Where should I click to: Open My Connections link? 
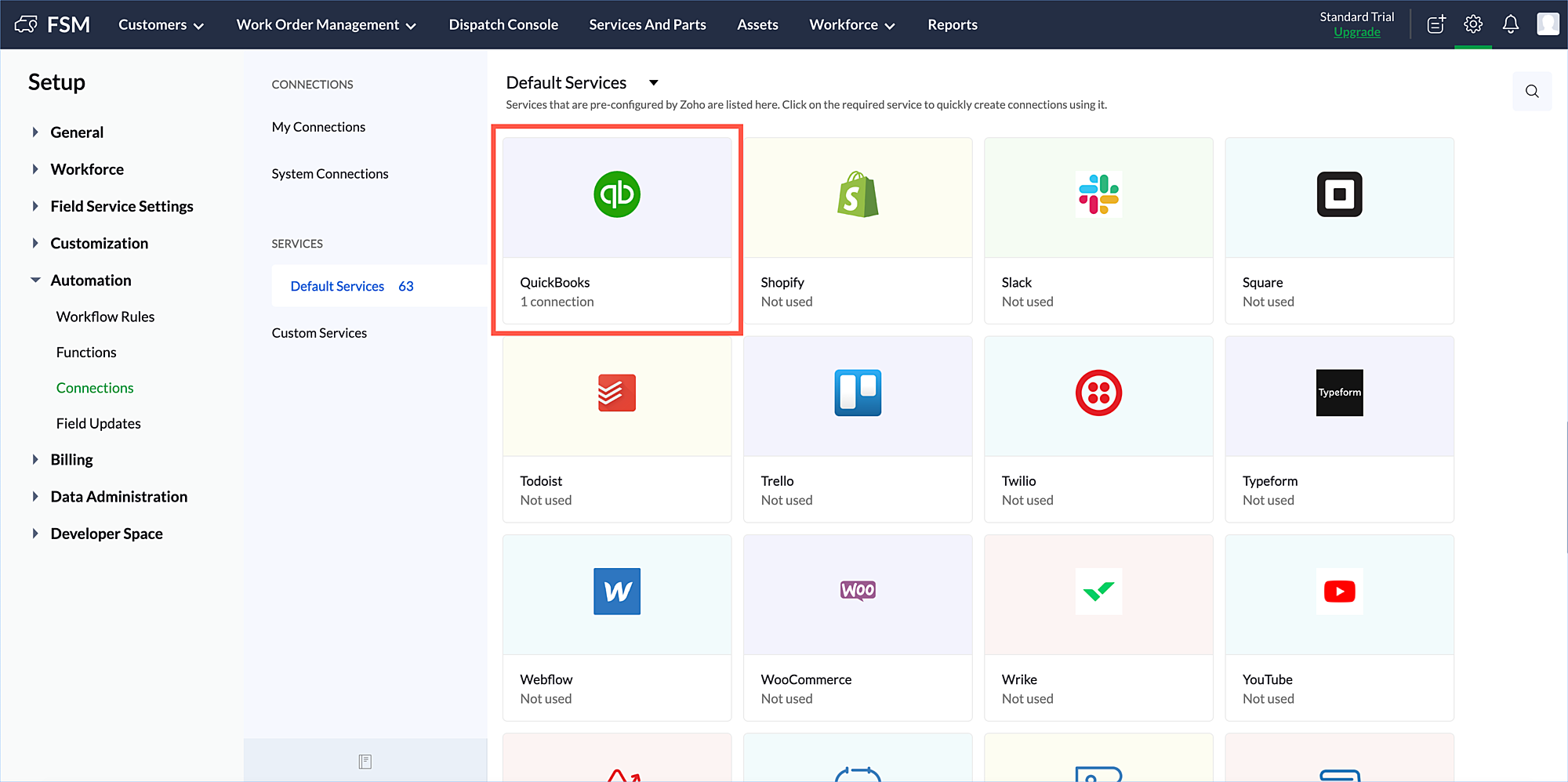(x=318, y=127)
